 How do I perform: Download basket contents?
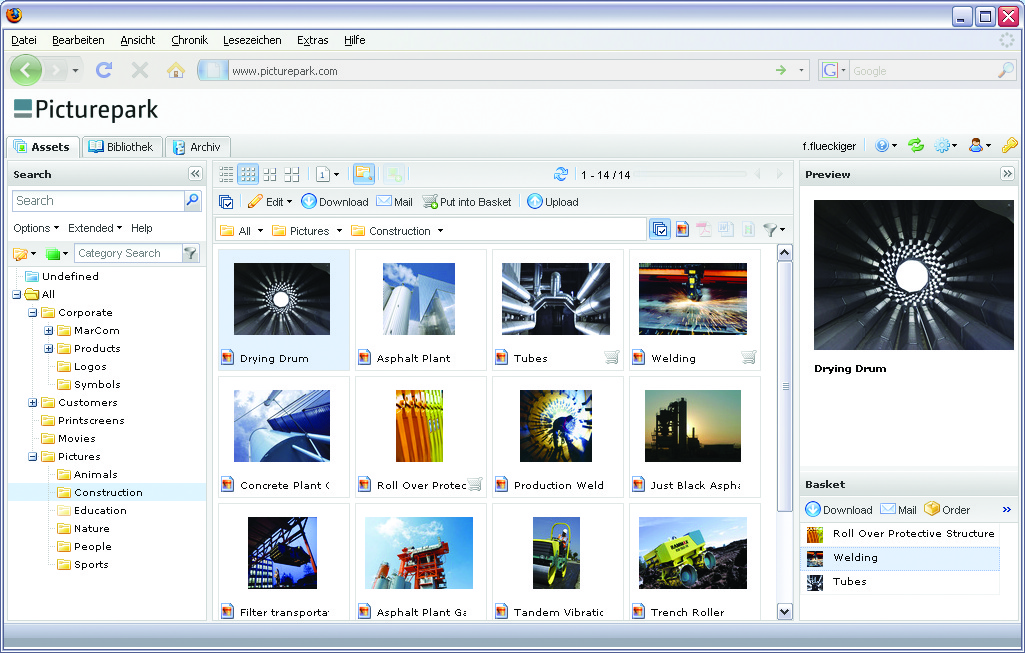click(839, 509)
